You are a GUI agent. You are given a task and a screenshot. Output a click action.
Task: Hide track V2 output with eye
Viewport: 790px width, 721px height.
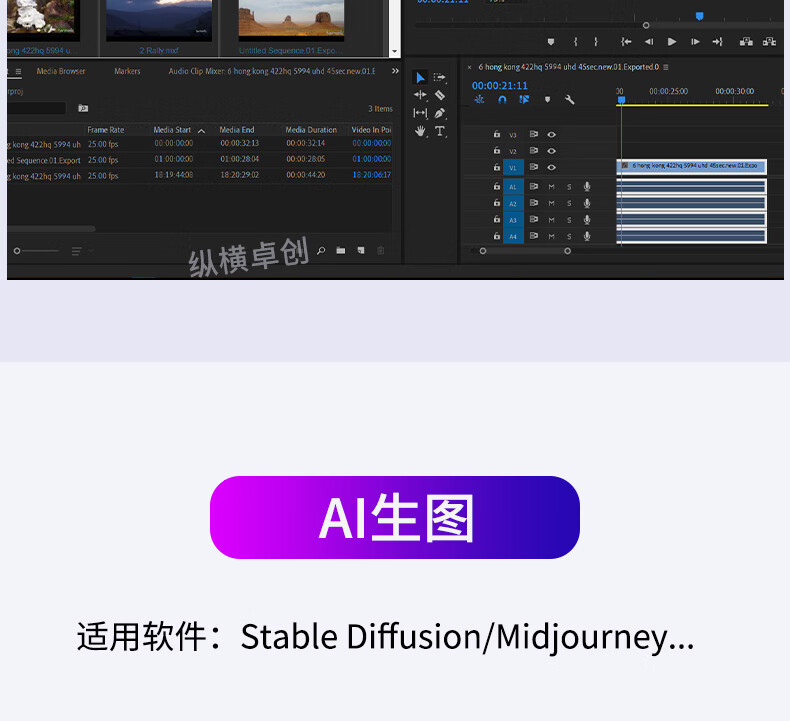pyautogui.click(x=551, y=151)
